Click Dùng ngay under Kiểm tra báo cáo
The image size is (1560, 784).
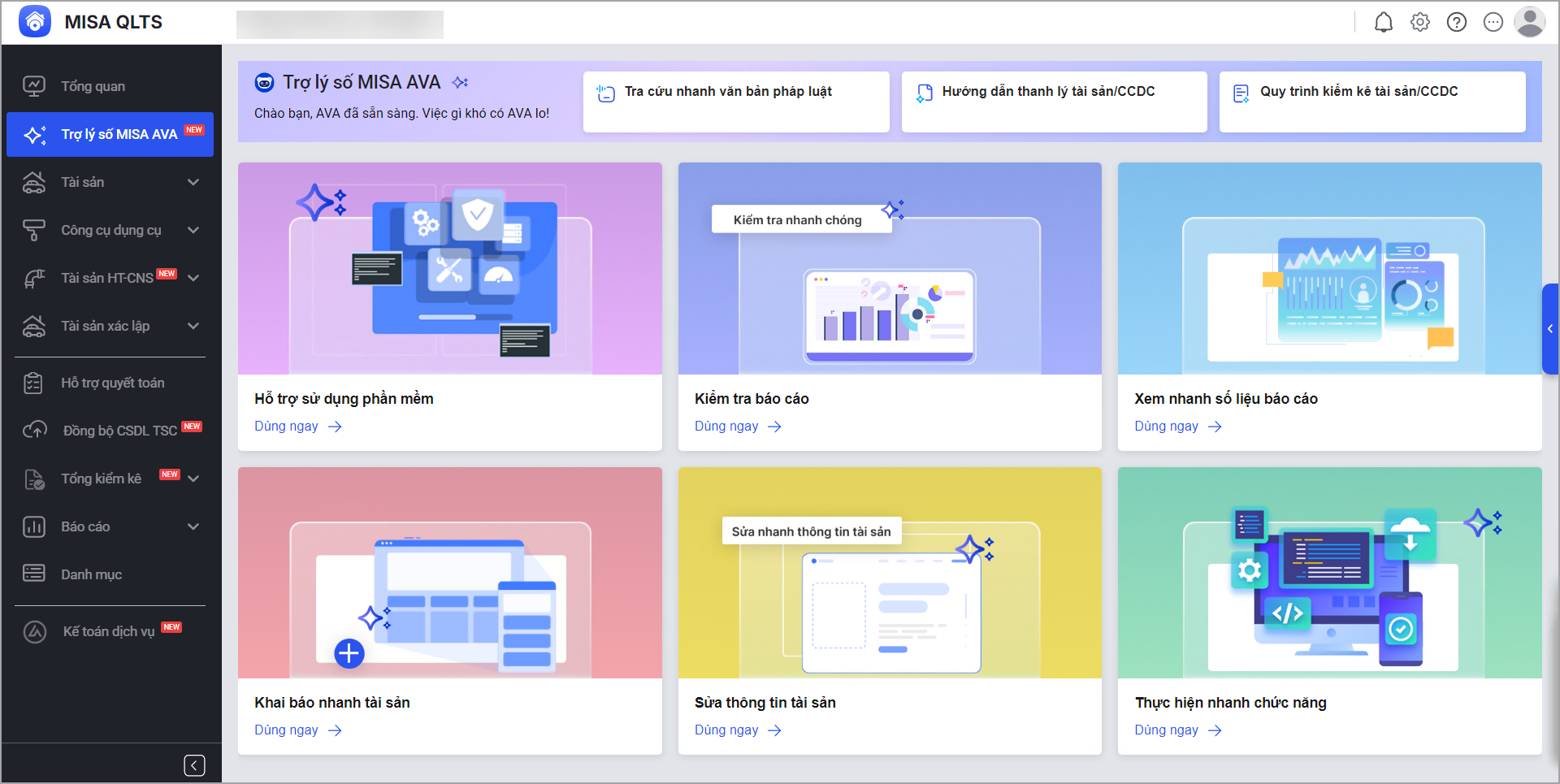tap(737, 427)
